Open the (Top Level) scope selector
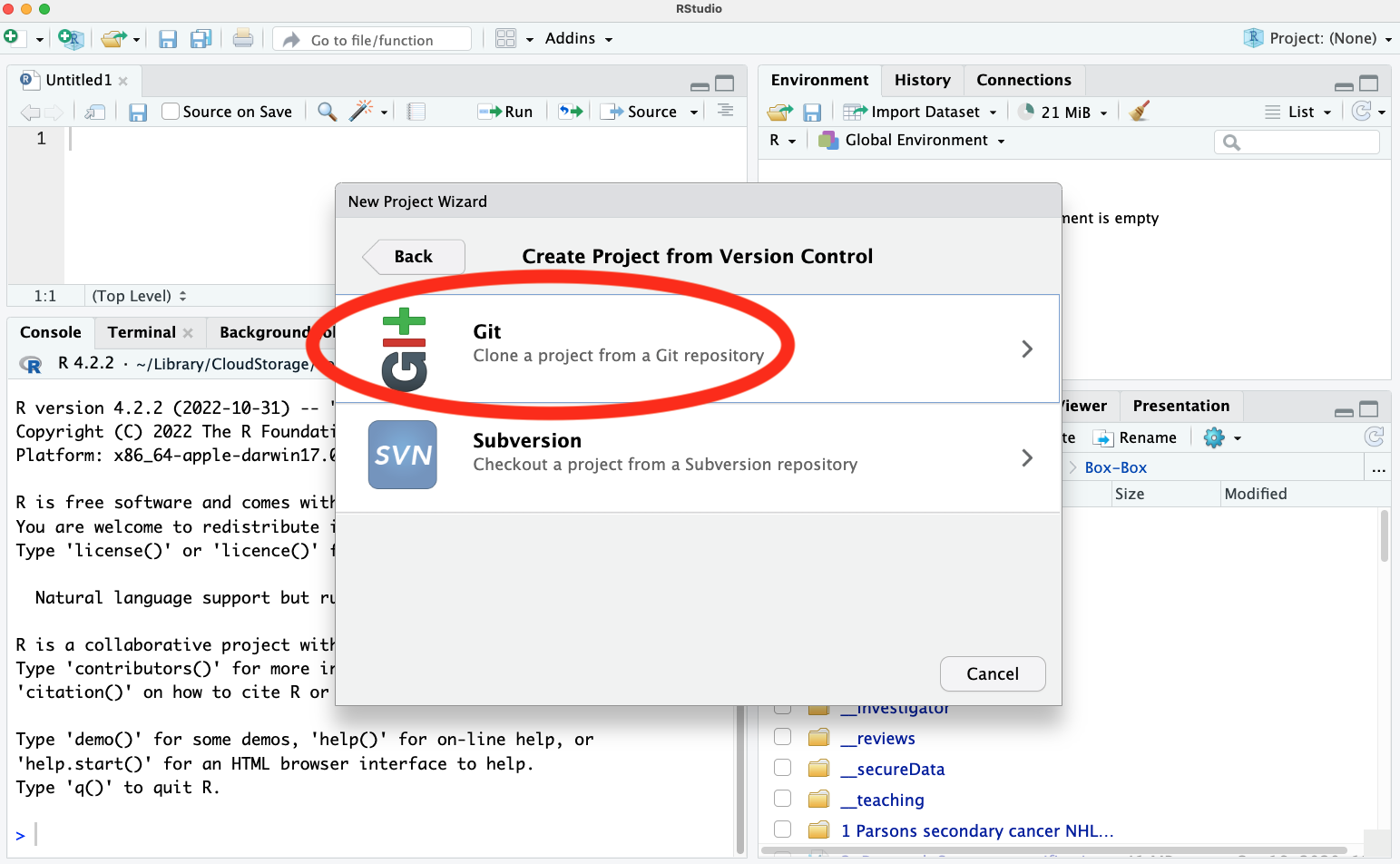 [139, 296]
